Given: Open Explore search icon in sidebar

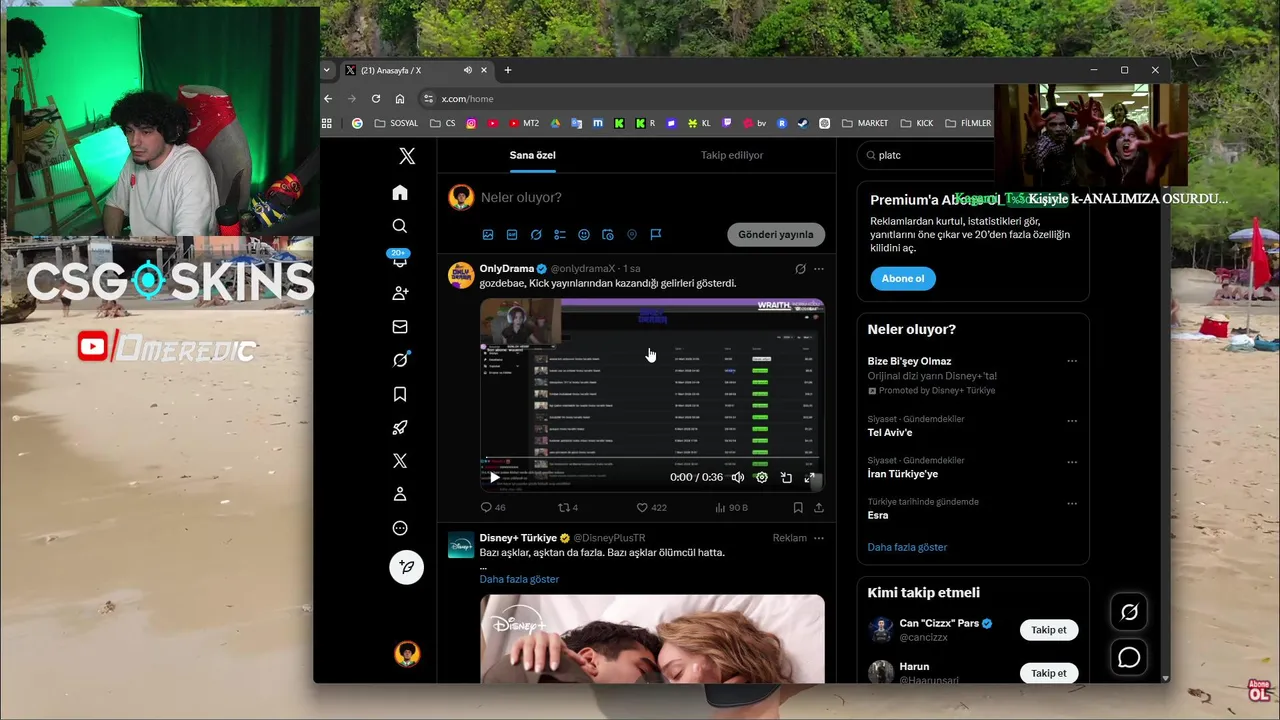Looking at the screenshot, I should (400, 226).
